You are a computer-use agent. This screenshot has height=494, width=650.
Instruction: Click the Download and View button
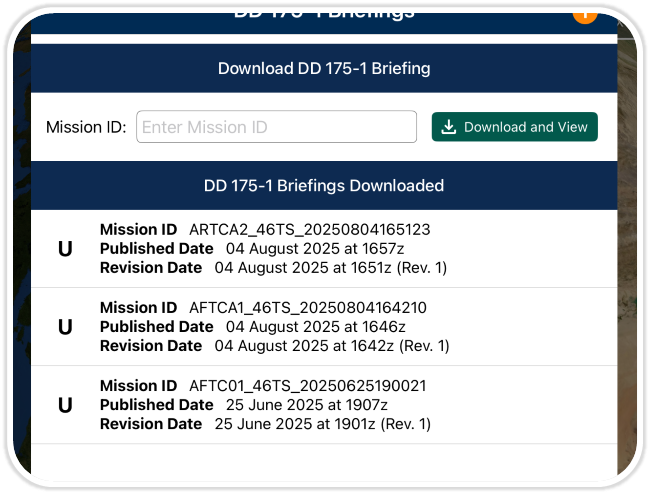[515, 127]
